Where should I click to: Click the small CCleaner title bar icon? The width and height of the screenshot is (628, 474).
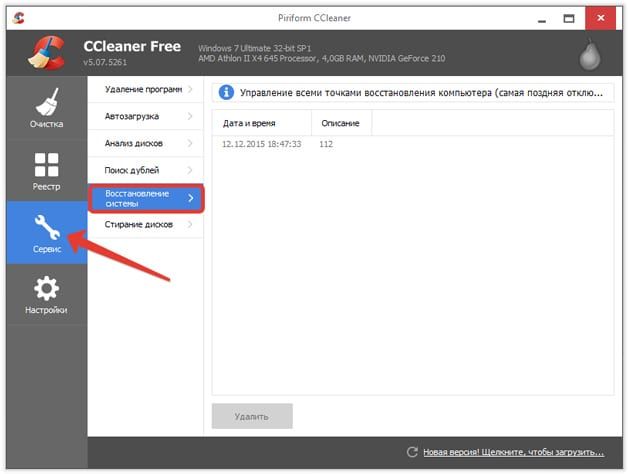[x=18, y=18]
